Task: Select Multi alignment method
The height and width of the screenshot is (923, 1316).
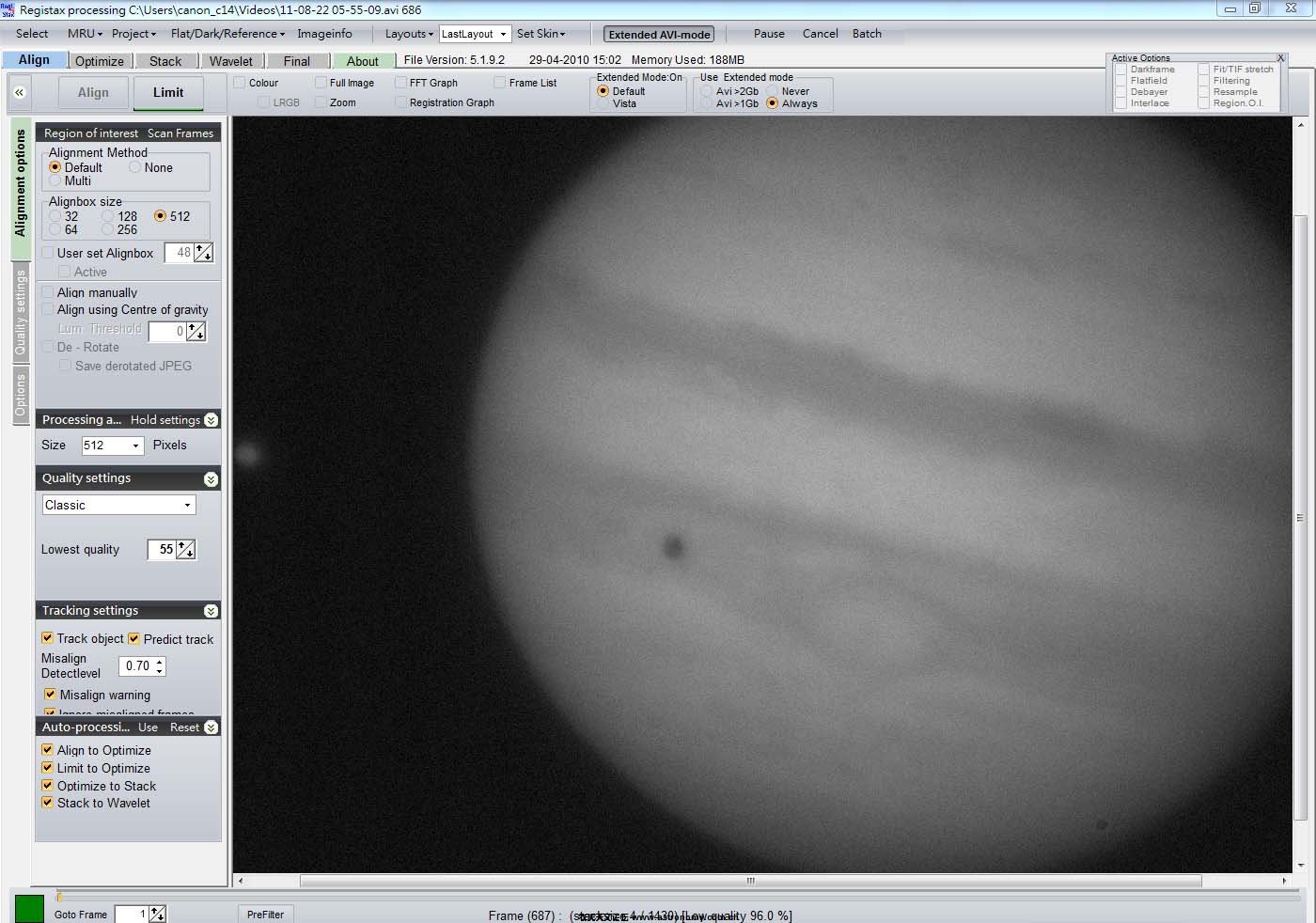Action: [x=55, y=180]
